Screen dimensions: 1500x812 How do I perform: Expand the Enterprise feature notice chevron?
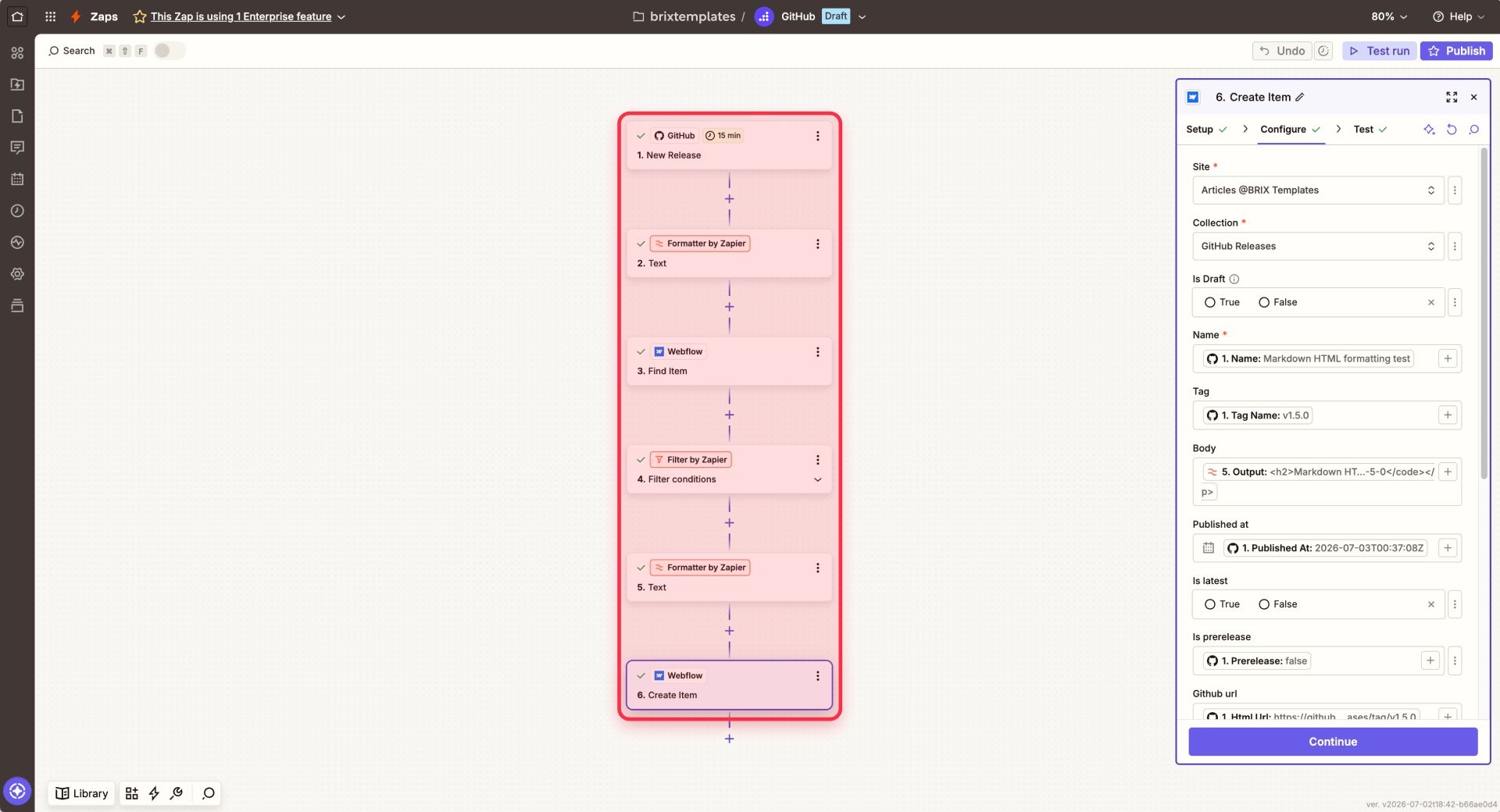coord(341,16)
